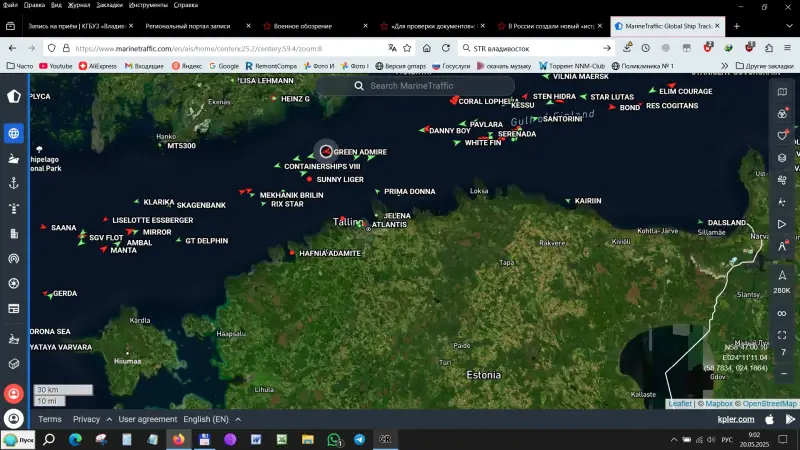The image size is (800, 450).
Task: Open the Youtube bookmark
Action: [56, 66]
